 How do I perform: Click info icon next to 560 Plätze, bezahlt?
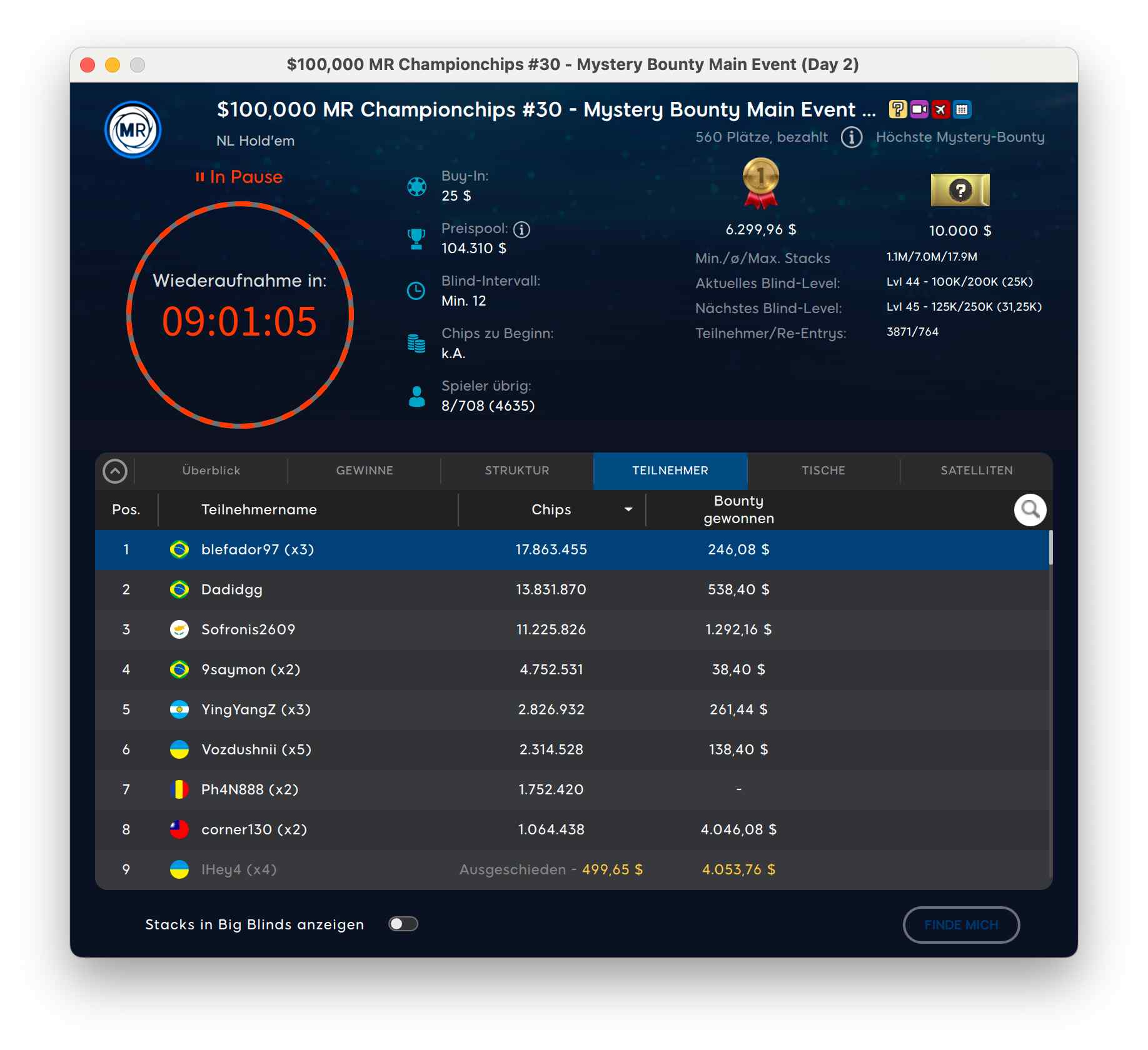pyautogui.click(x=851, y=137)
